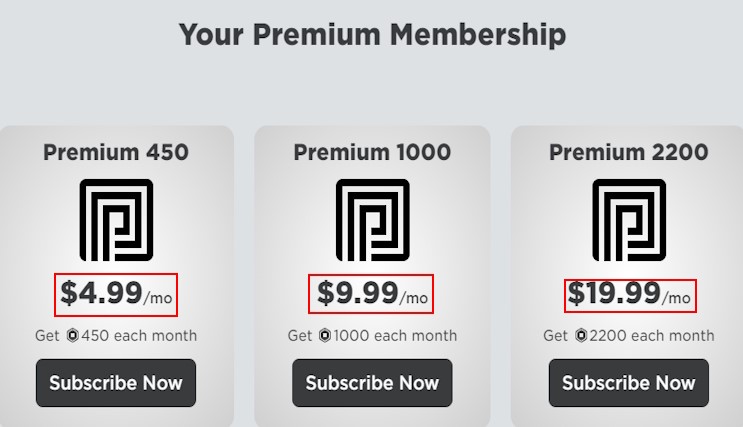Click the Premium 450 logo icon
The image size is (743, 427).
(116, 220)
